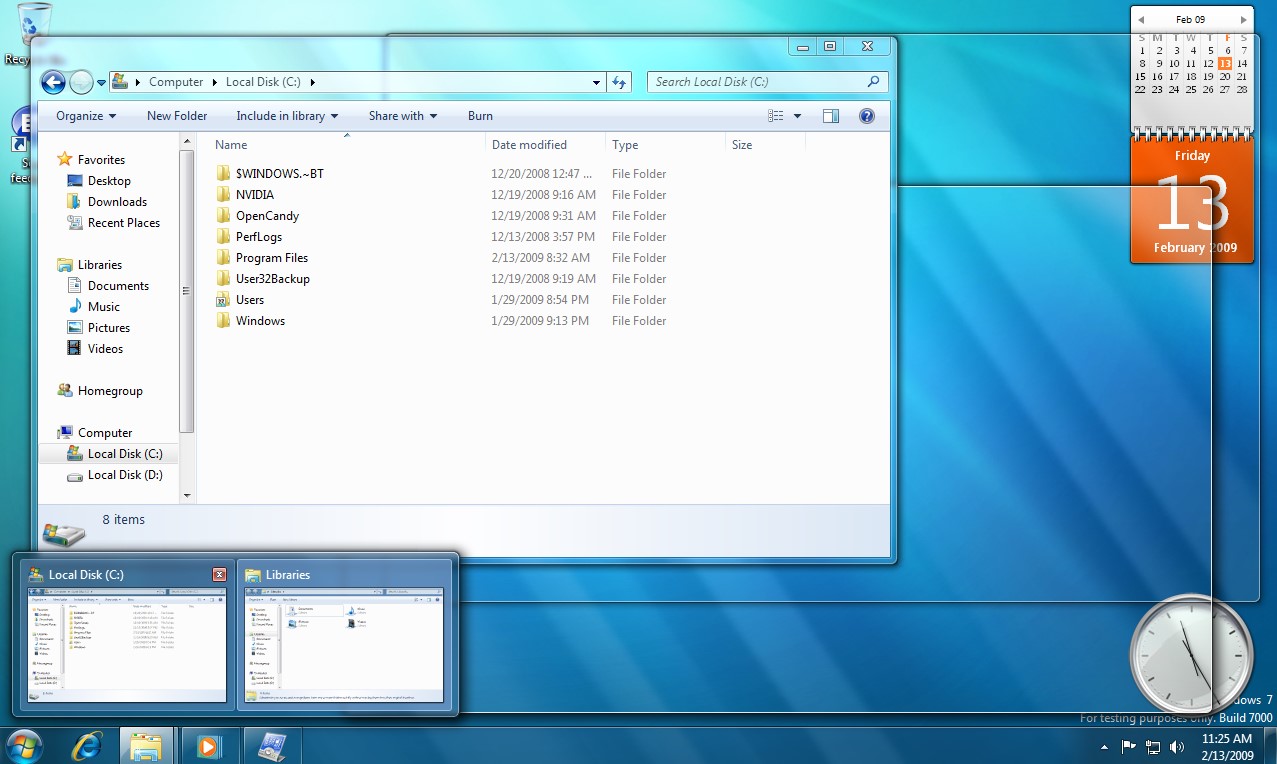Click the Burn button
The height and width of the screenshot is (764, 1277).
(x=480, y=116)
